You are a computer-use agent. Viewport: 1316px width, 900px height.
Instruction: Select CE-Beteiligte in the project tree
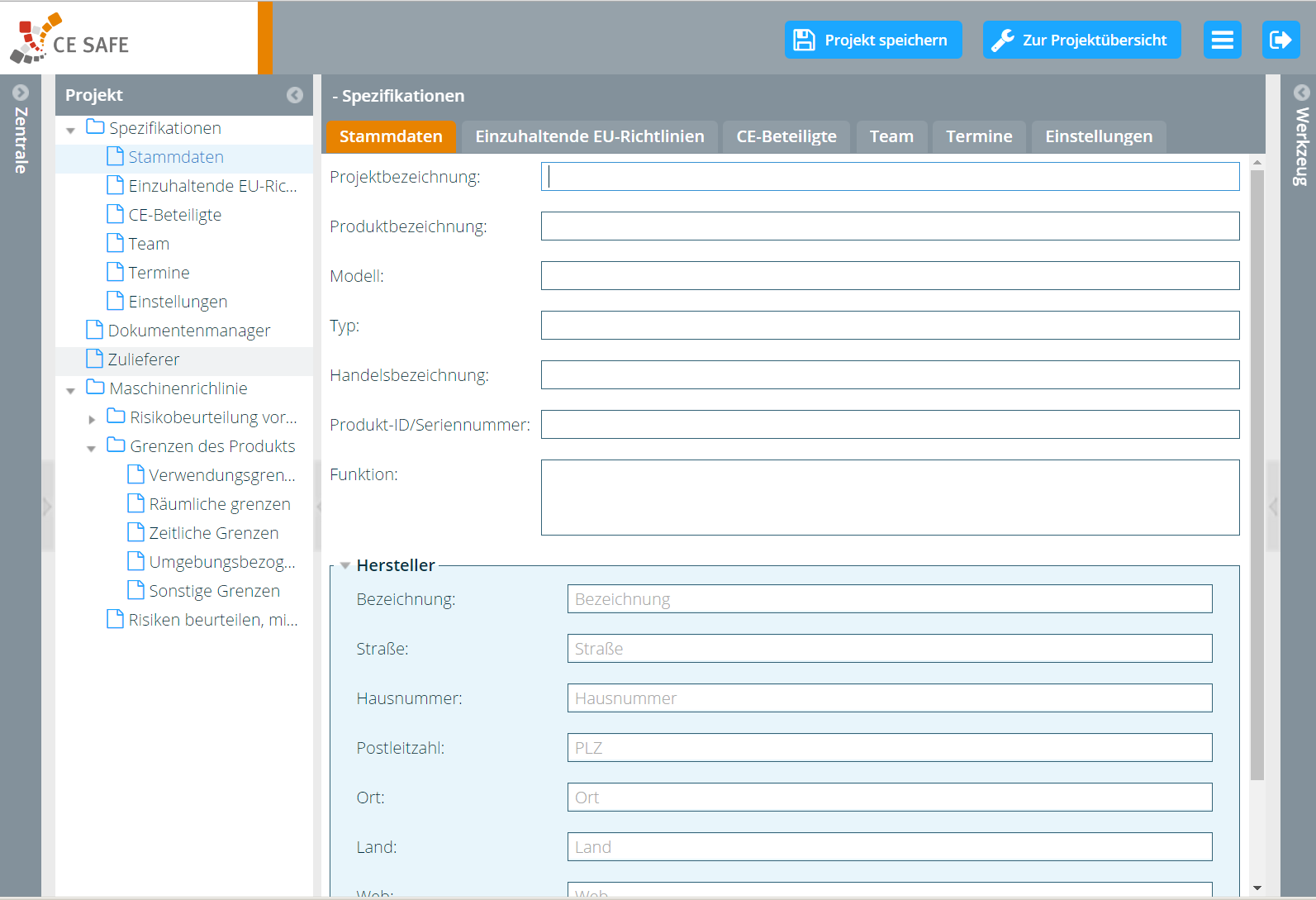[x=174, y=214]
